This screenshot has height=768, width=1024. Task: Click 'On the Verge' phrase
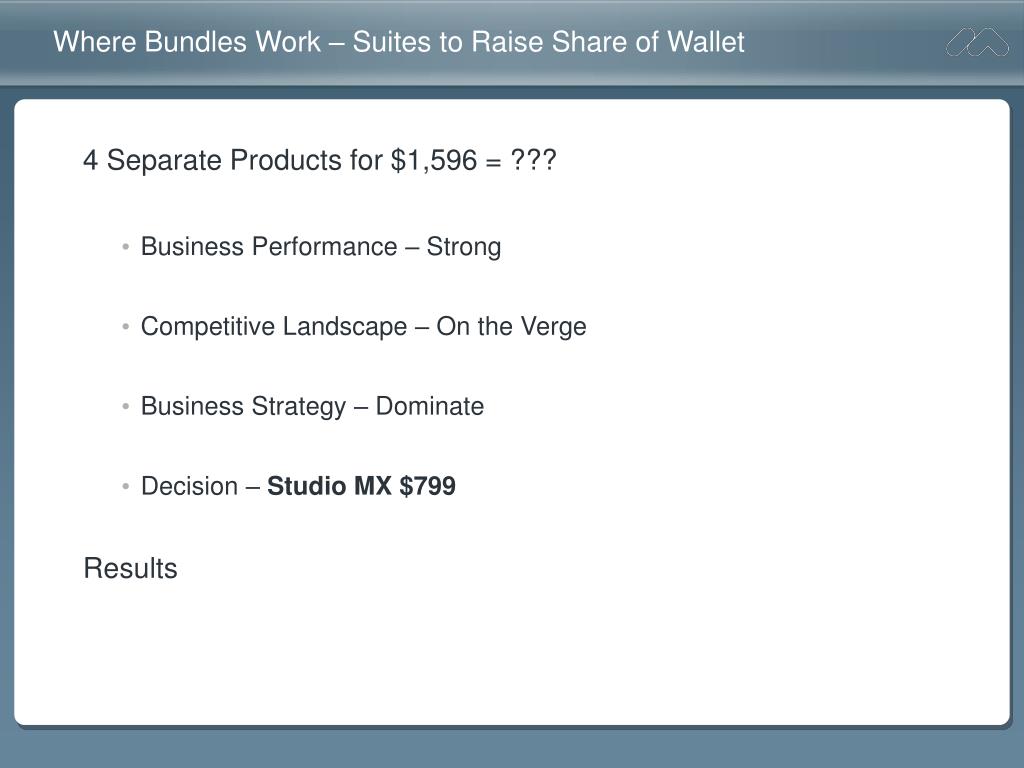tap(511, 327)
